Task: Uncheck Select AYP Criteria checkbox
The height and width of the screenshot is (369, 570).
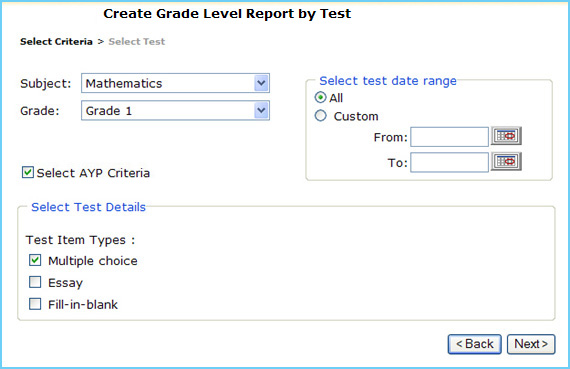Action: point(28,172)
